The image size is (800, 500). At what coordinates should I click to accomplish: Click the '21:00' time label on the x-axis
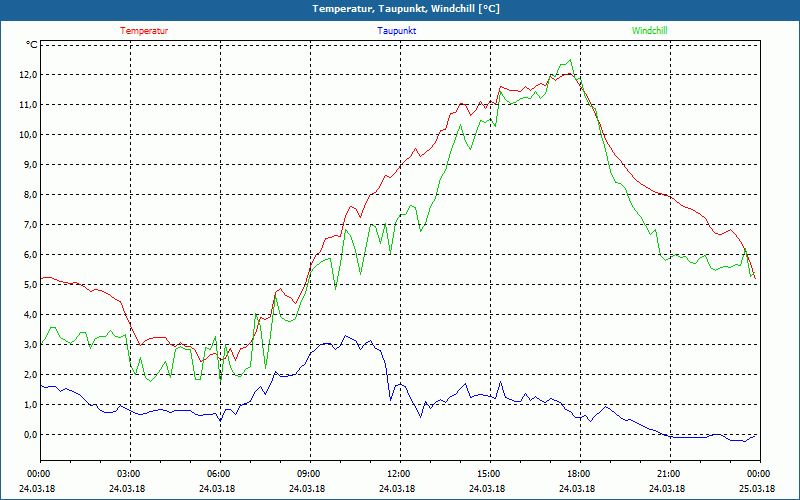tap(667, 474)
